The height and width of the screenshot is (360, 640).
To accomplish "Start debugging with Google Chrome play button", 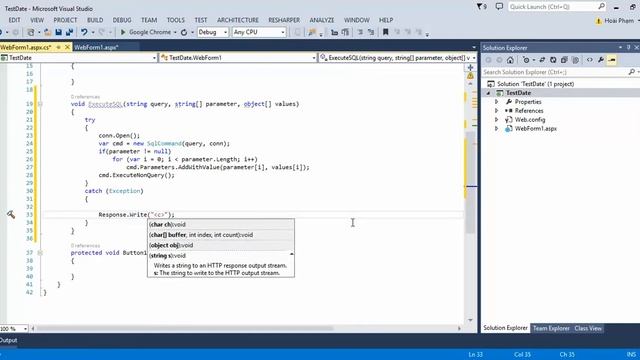I will 123,32.
